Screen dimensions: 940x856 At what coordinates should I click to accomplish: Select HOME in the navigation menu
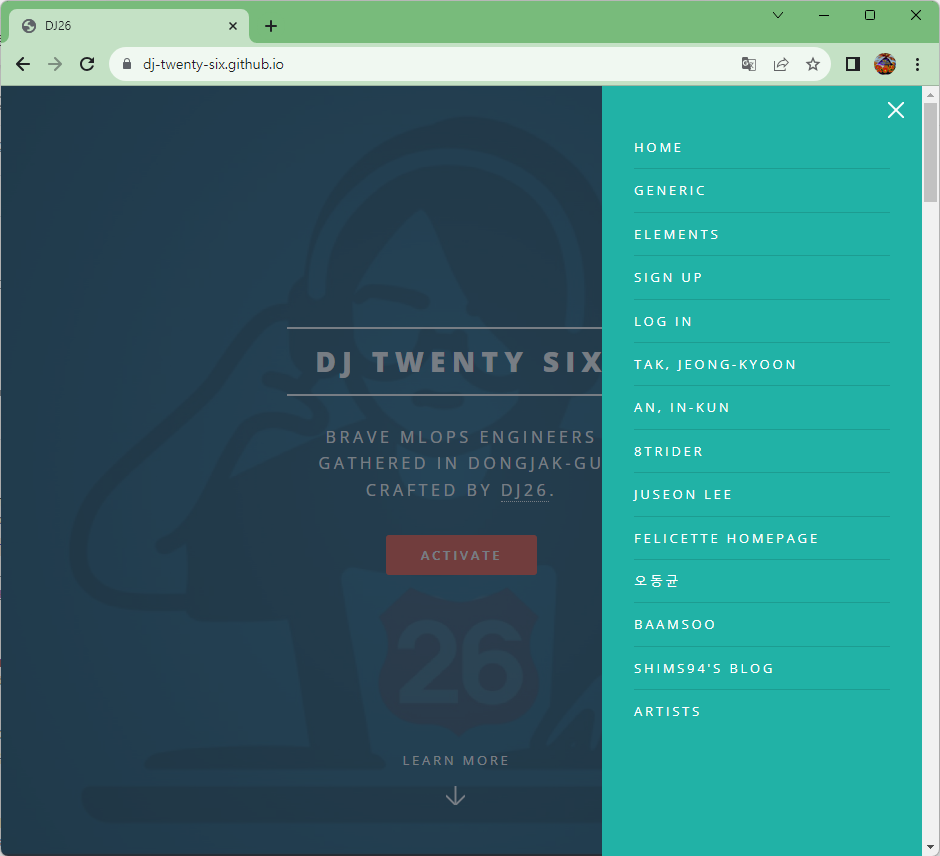tap(658, 147)
